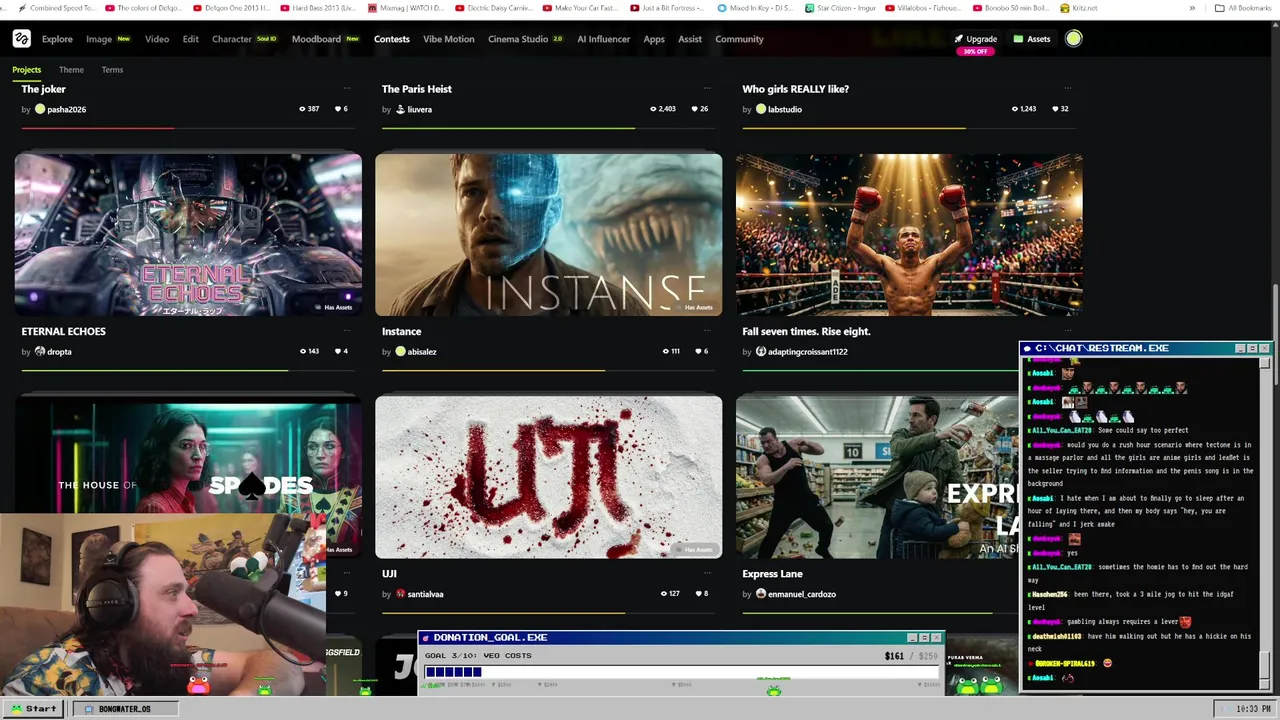Image resolution: width=1280 pixels, height=720 pixels.
Task: Open the user profile avatar
Action: pyautogui.click(x=1073, y=39)
